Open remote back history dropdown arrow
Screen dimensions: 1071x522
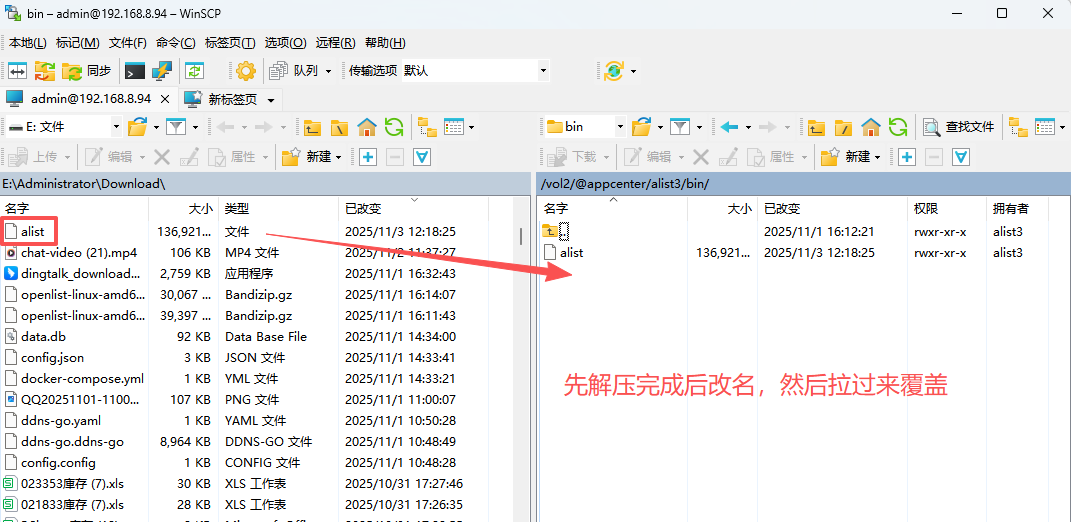point(749,127)
